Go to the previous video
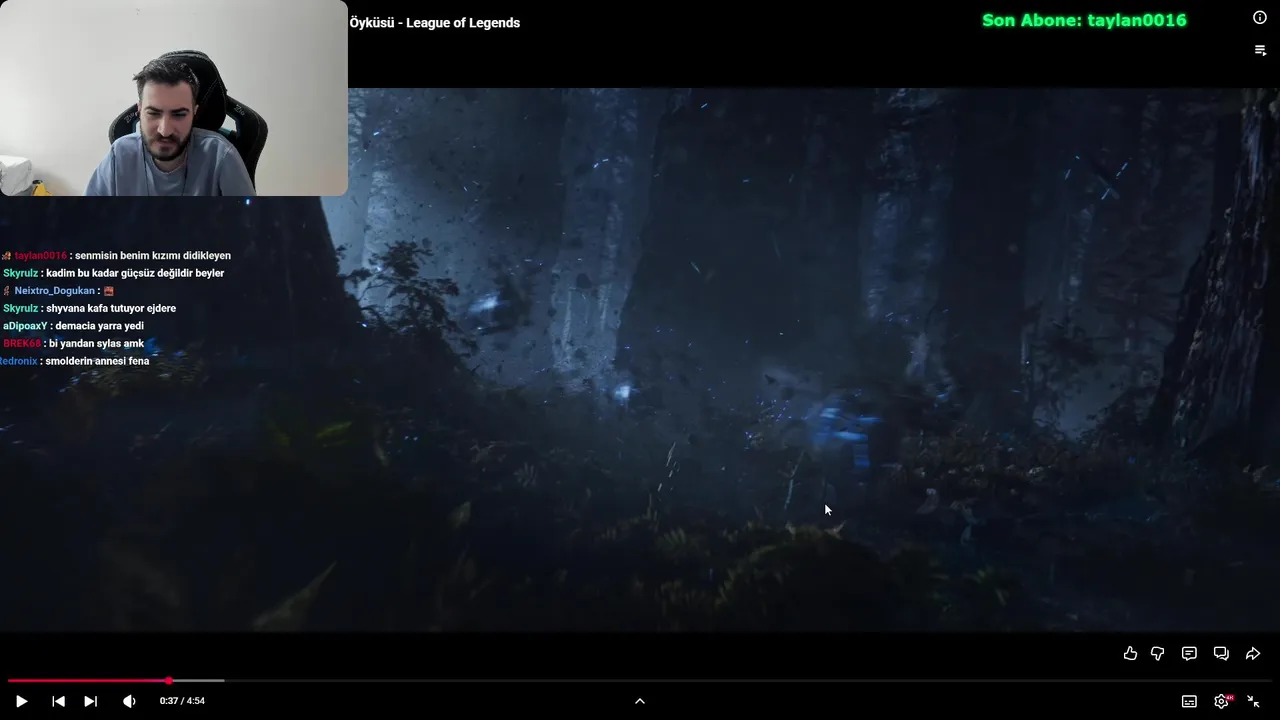Image resolution: width=1280 pixels, height=720 pixels. [58, 701]
